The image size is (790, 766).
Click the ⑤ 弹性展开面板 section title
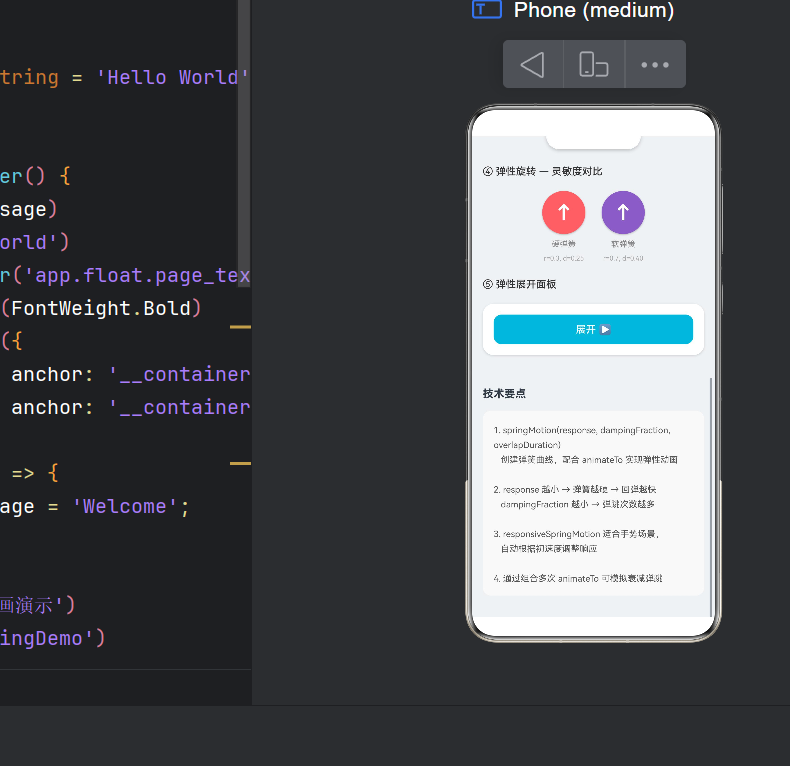click(519, 284)
